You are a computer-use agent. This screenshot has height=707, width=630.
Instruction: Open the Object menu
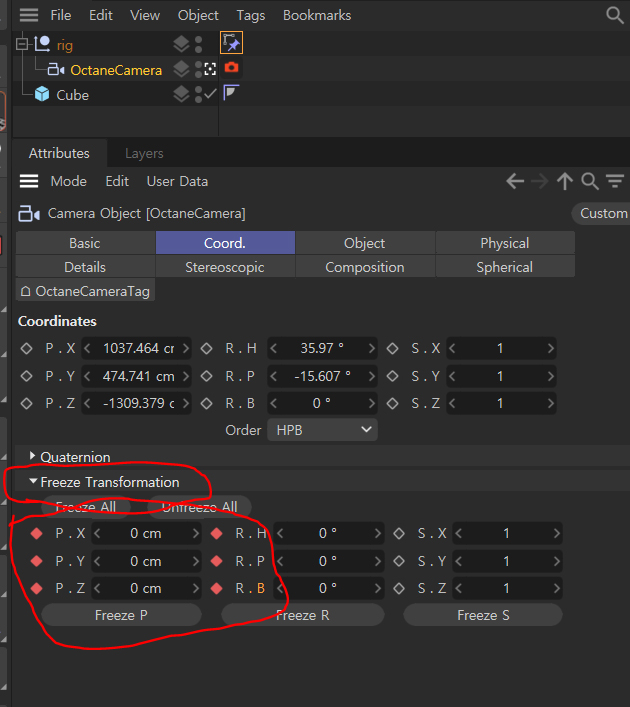198,16
